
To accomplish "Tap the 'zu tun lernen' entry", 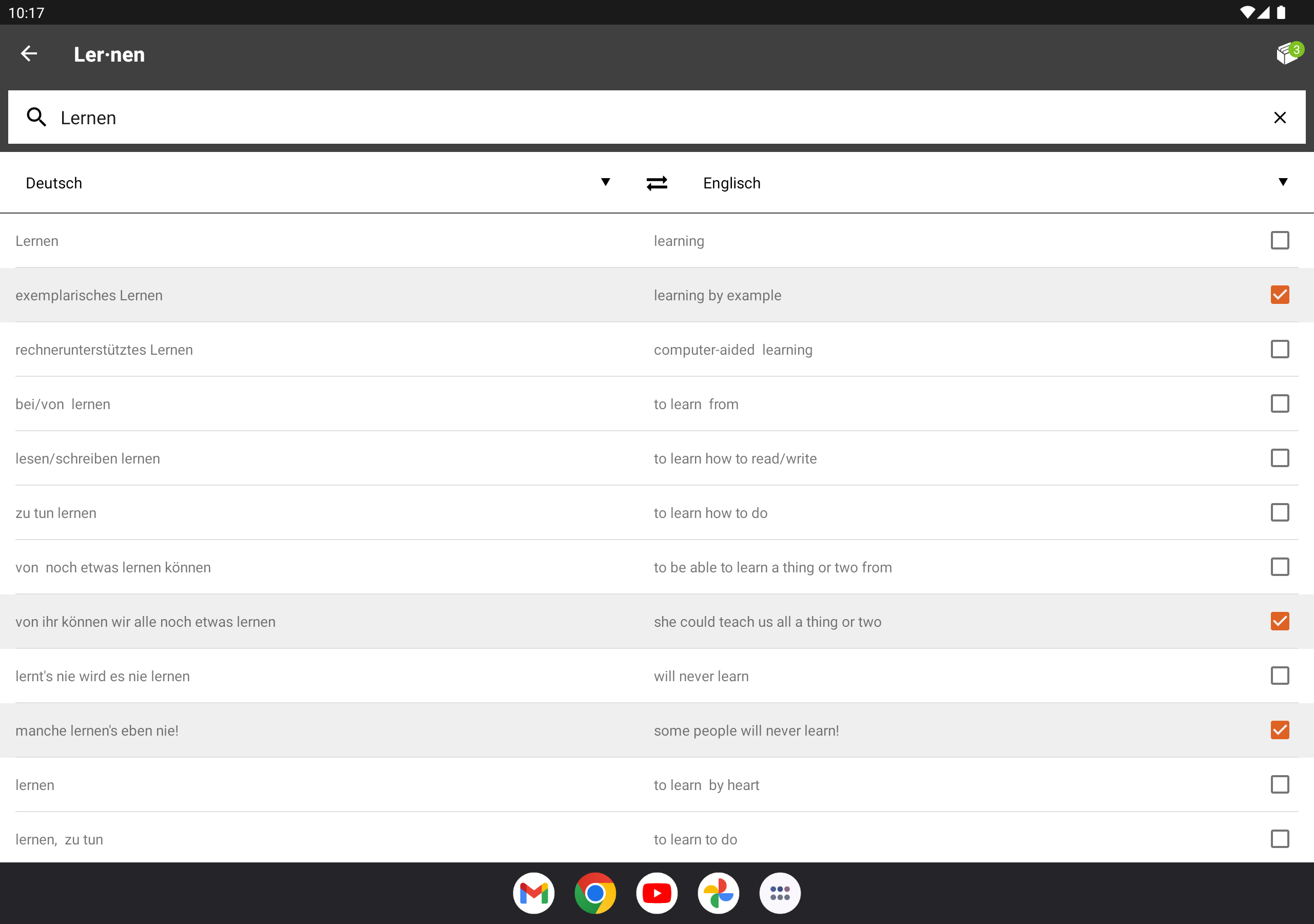I will point(56,513).
